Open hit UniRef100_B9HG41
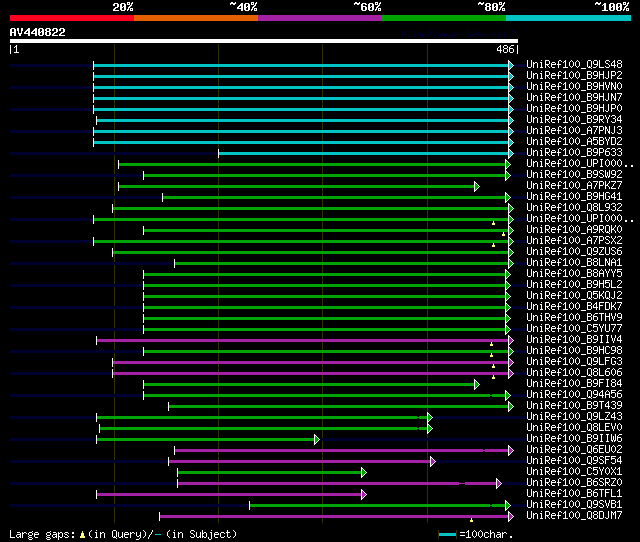 [x=574, y=196]
